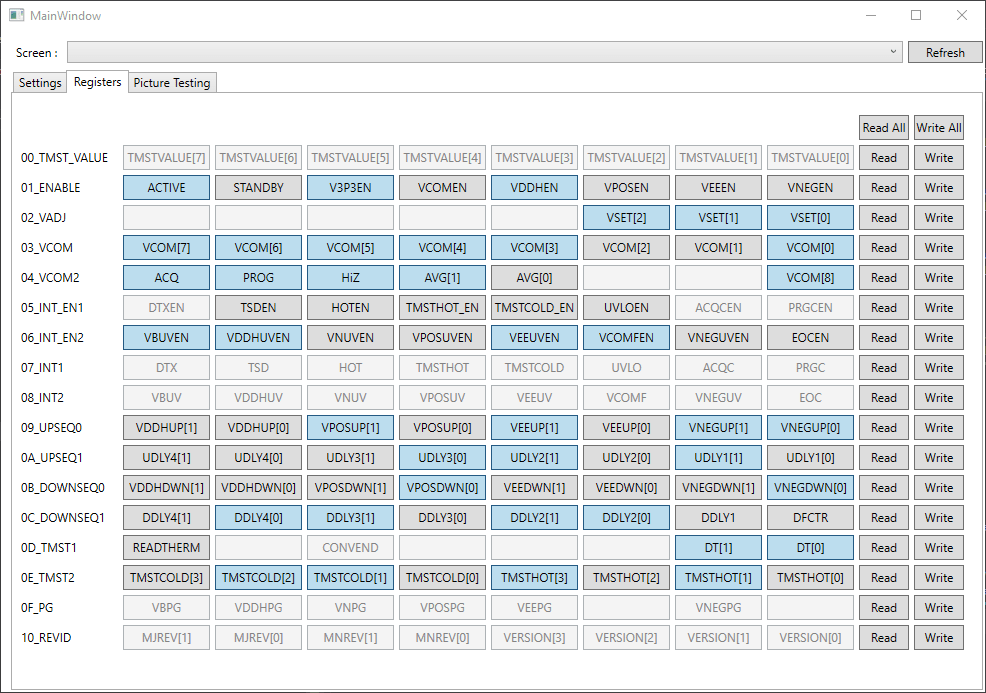This screenshot has width=986, height=693.
Task: Toggle VSET[2] in the 02_VADJ register
Action: coord(626,217)
